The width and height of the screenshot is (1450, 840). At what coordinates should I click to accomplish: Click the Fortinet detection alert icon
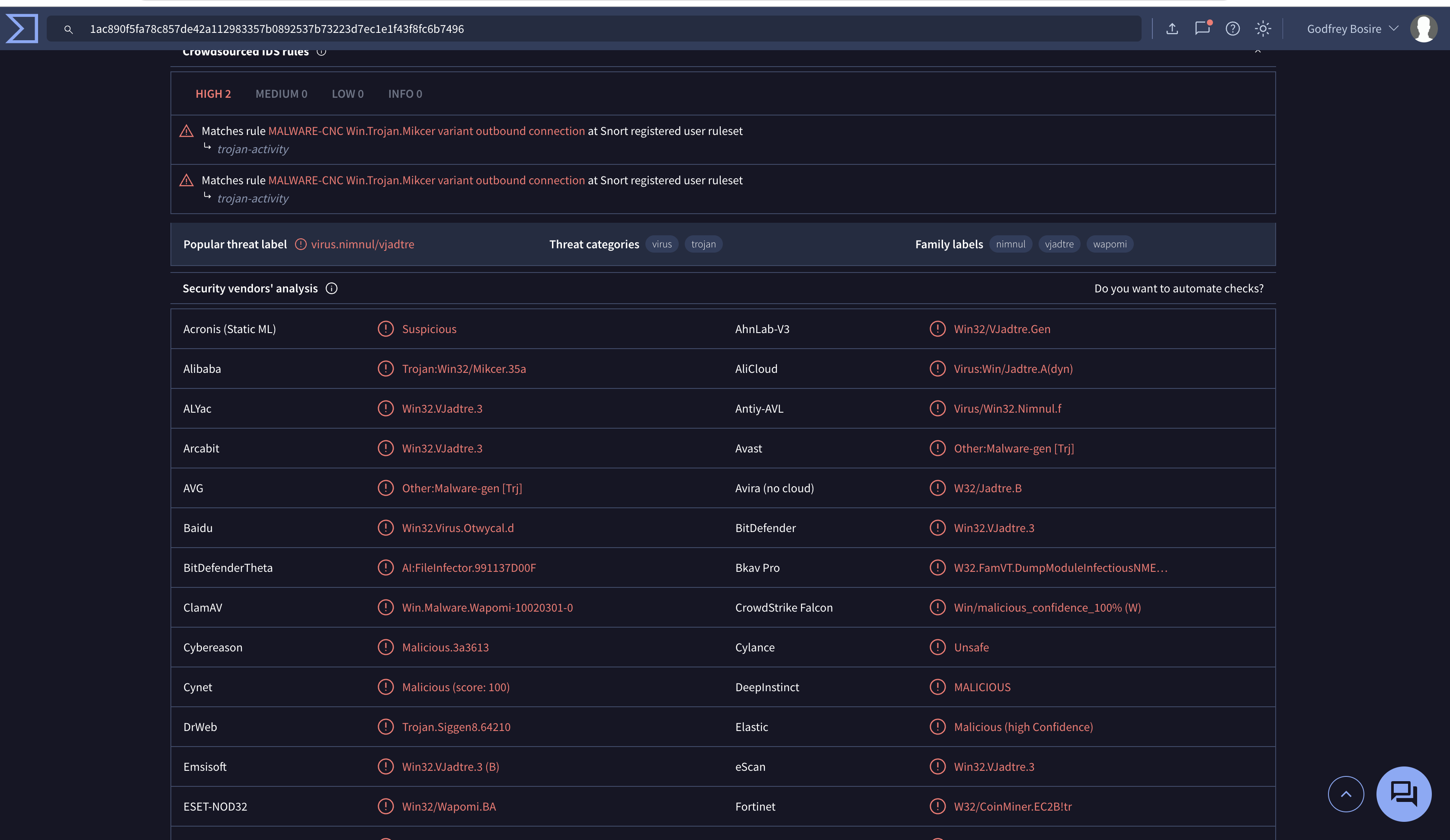coord(937,806)
